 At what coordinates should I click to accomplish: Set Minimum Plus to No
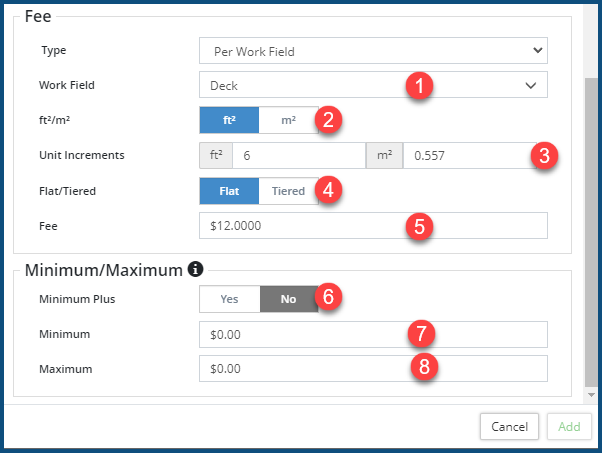288,299
